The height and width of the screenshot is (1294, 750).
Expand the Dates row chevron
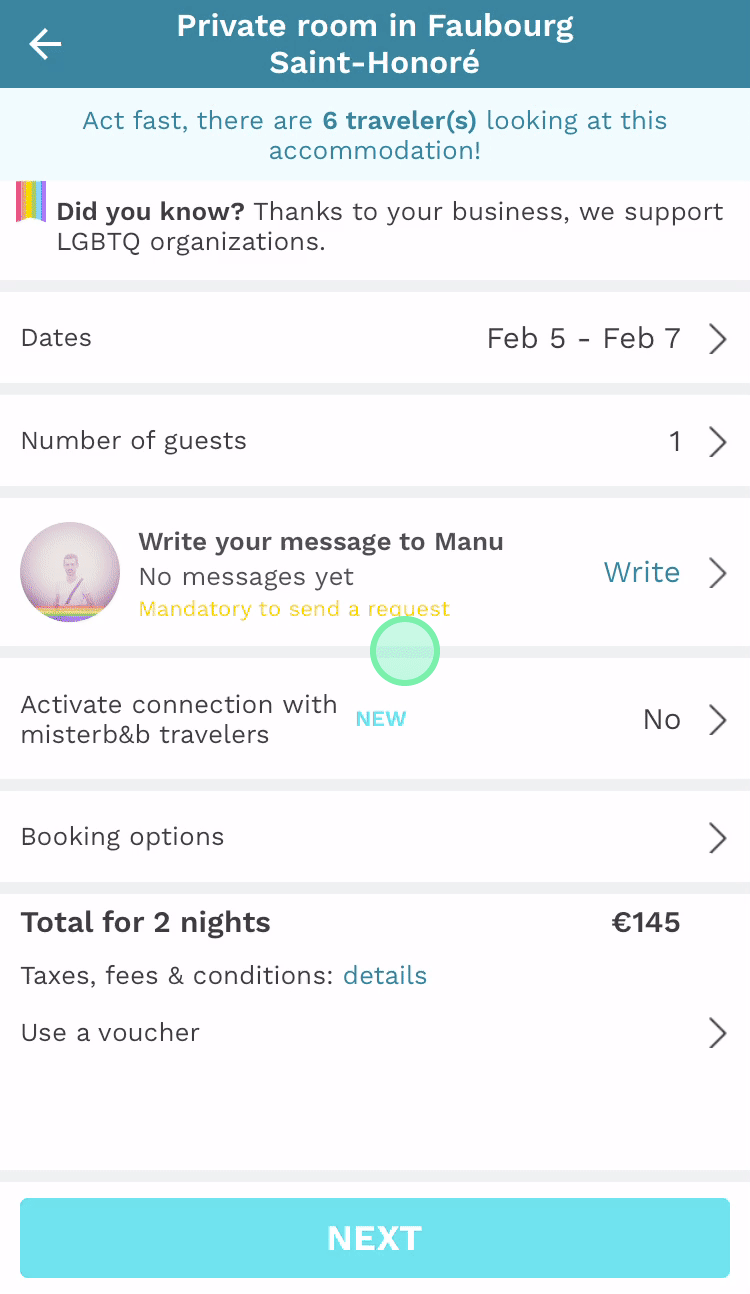[717, 339]
